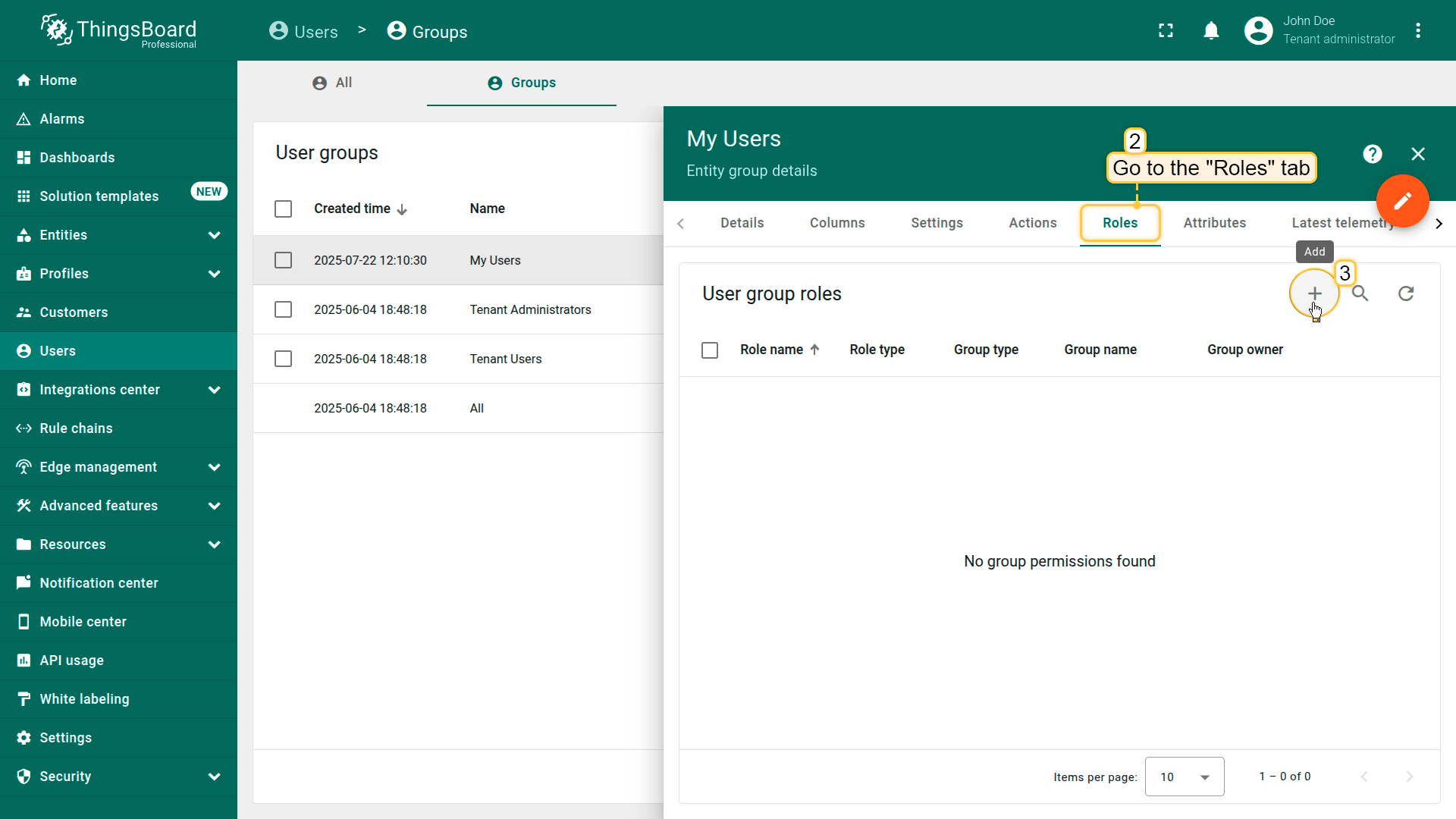Refresh the user group roles list
This screenshot has height=819, width=1456.
pos(1406,293)
